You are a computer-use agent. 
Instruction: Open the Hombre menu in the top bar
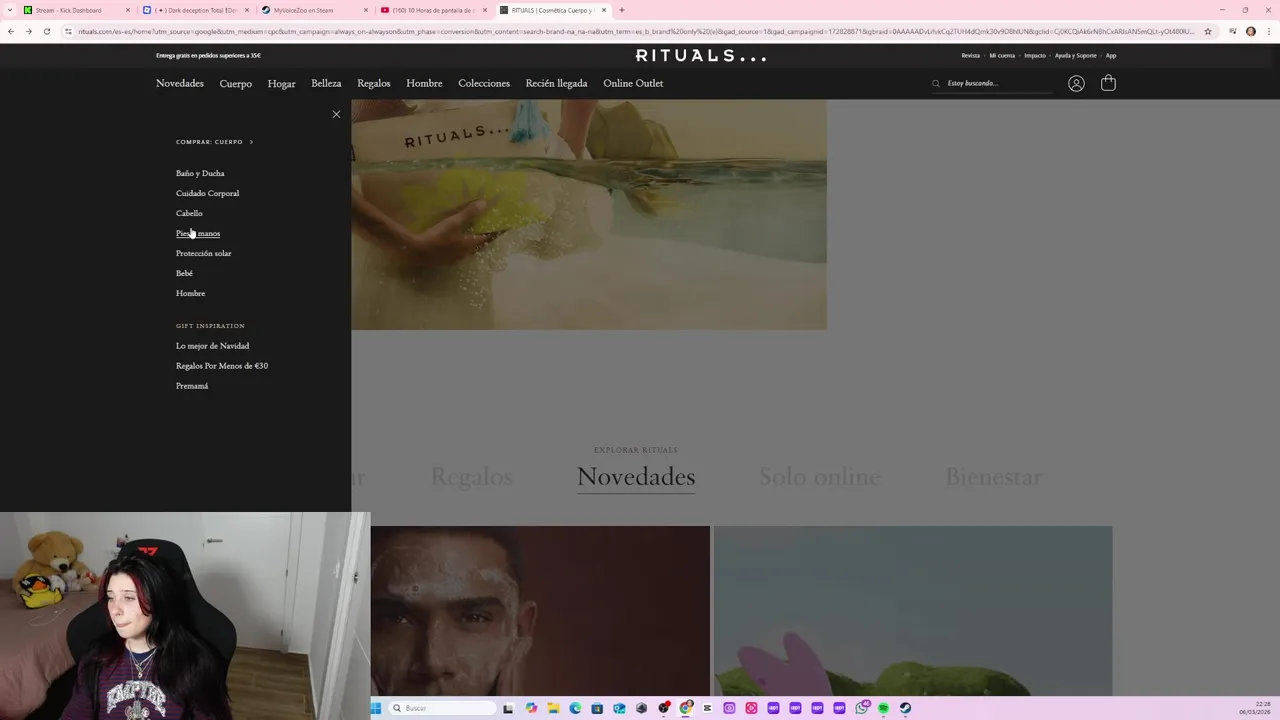[x=424, y=83]
